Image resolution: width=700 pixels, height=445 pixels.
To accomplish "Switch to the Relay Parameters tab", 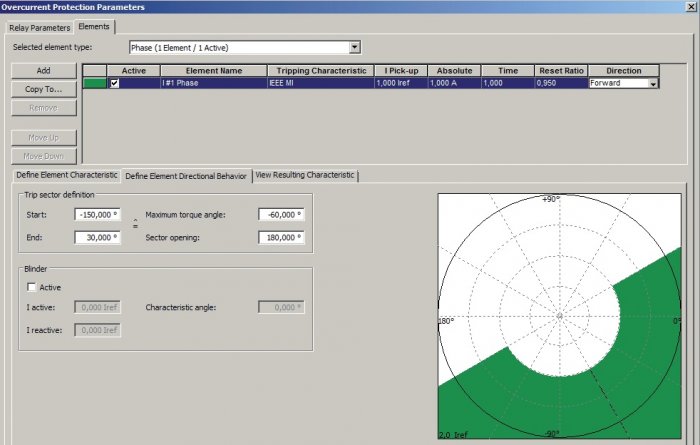I will coord(39,28).
